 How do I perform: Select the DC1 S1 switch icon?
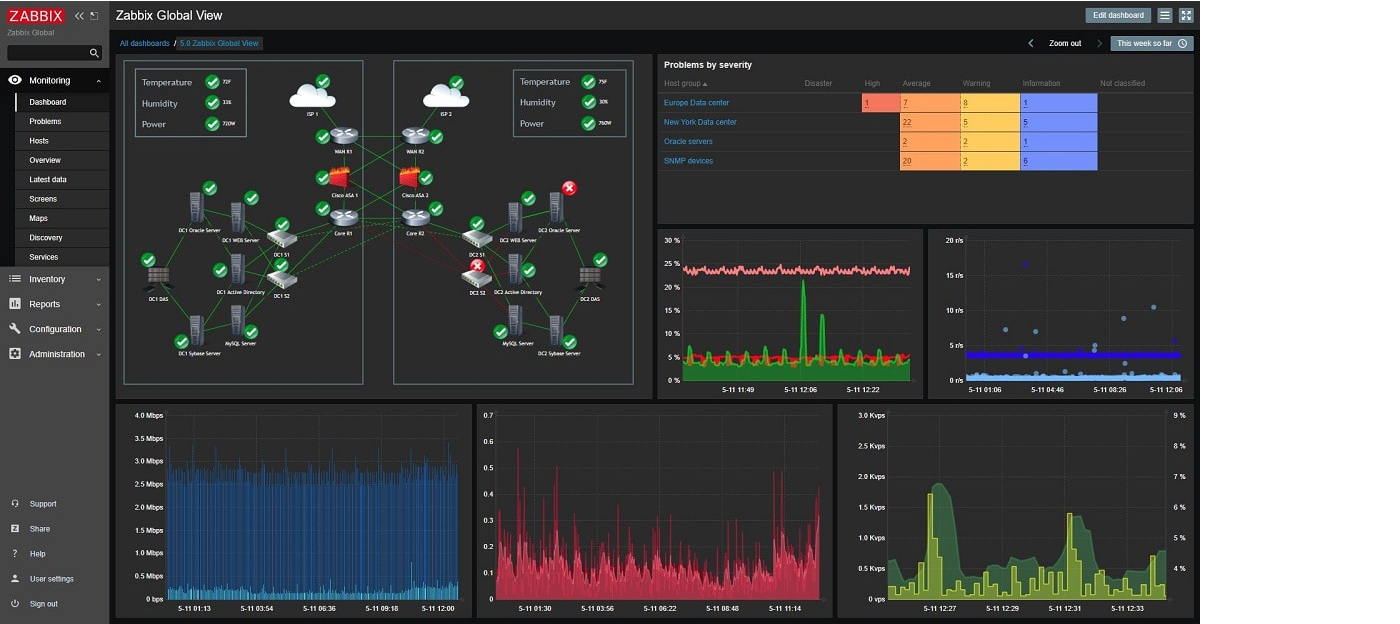point(283,240)
